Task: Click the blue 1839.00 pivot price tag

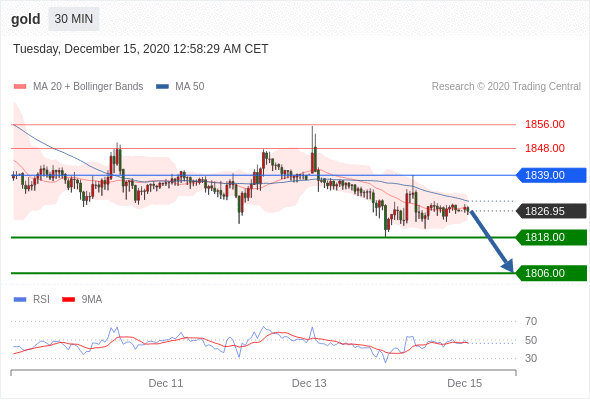Action: tap(551, 175)
